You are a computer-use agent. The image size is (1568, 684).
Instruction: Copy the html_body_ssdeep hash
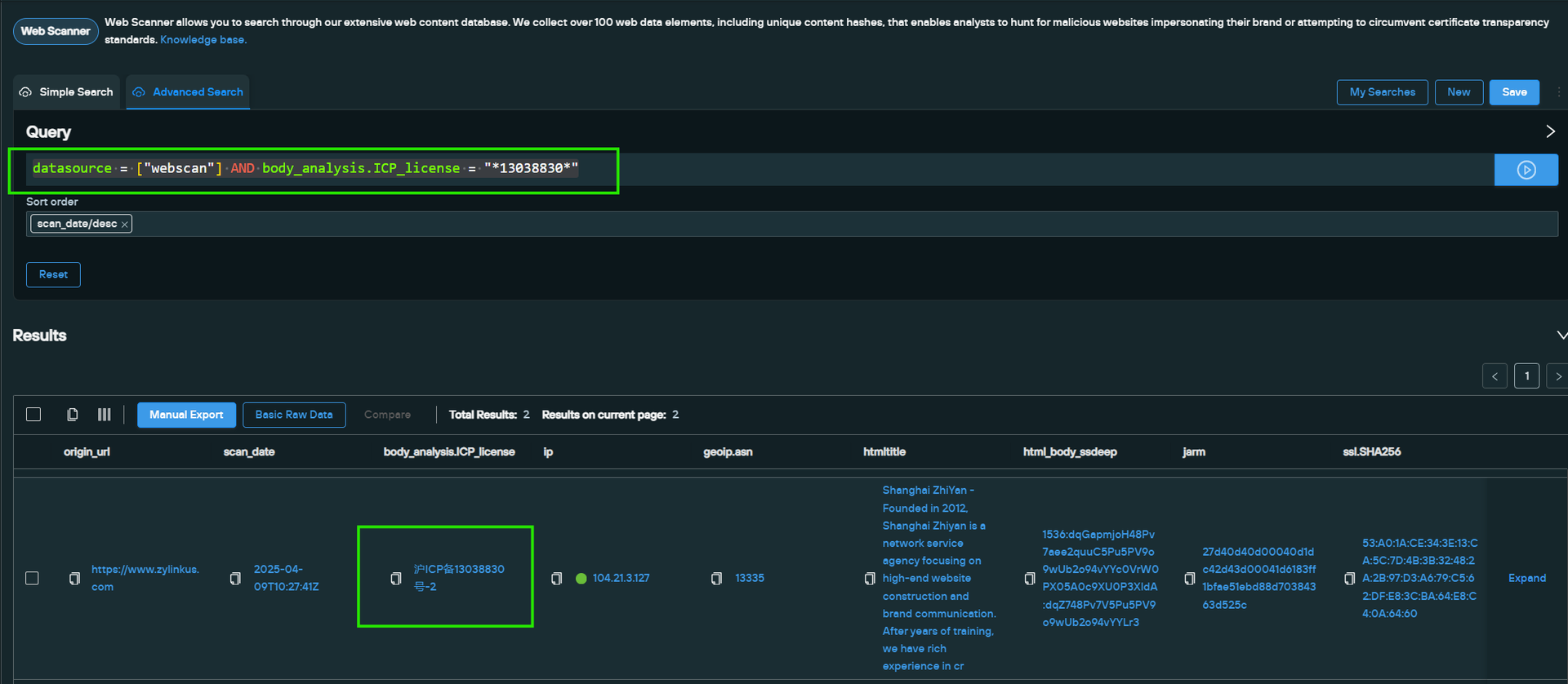(x=1030, y=578)
